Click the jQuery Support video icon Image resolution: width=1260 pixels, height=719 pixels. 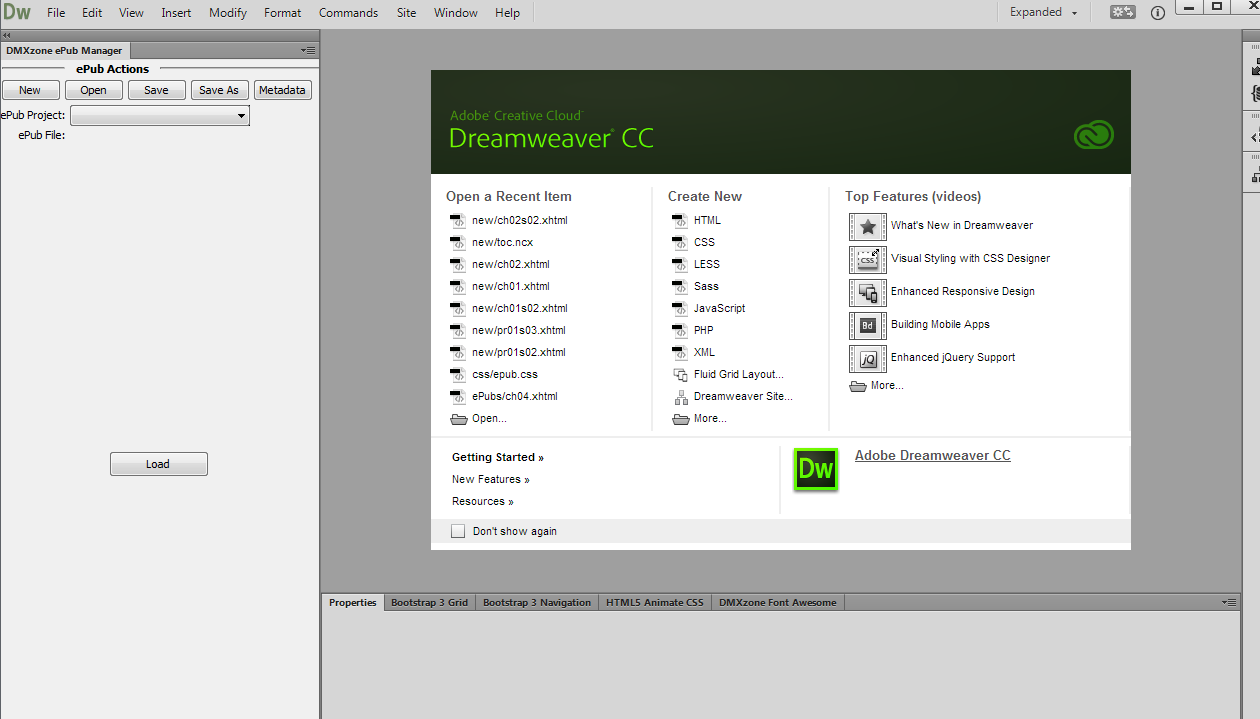[x=867, y=358]
